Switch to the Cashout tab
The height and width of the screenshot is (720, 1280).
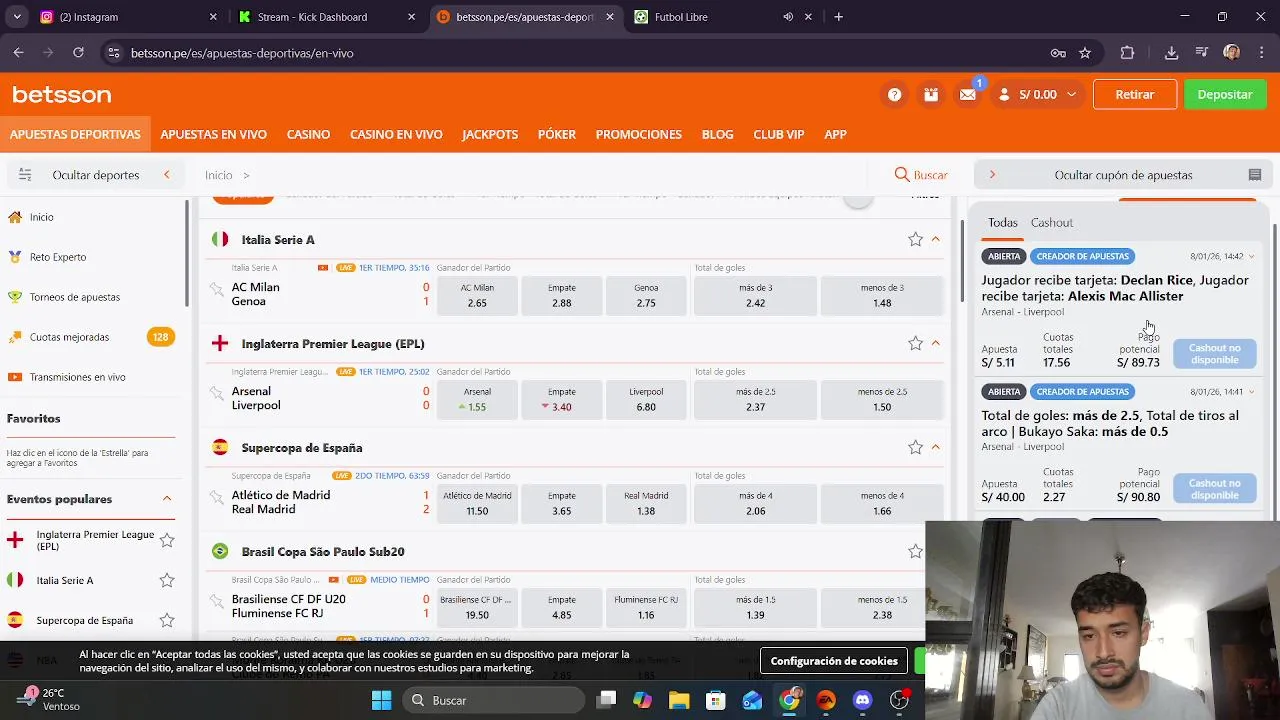[x=1052, y=223]
